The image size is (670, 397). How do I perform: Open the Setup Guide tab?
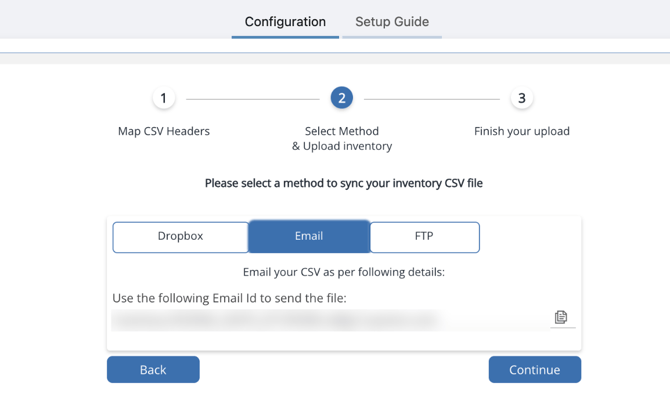(392, 21)
